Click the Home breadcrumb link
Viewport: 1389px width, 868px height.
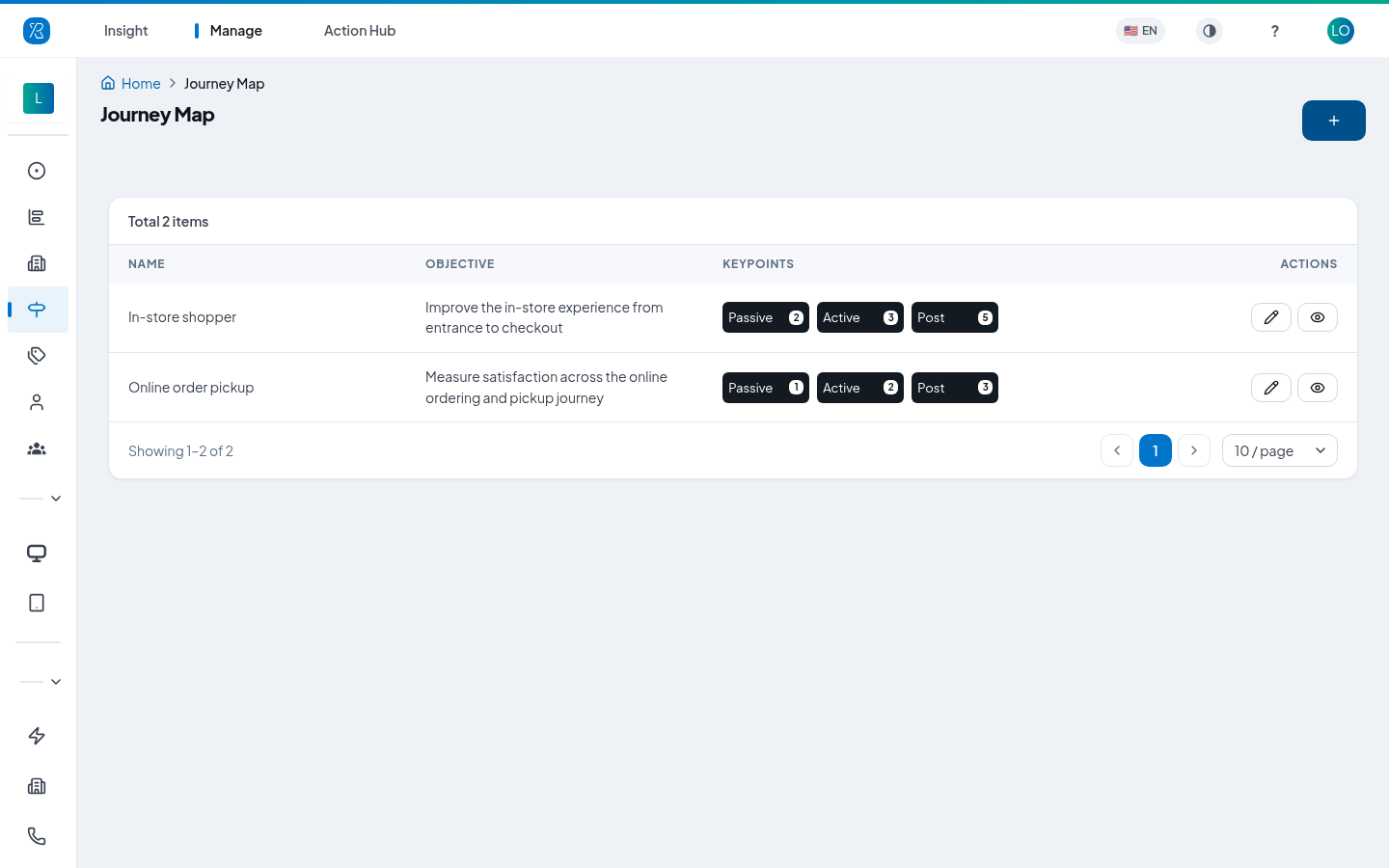[131, 84]
